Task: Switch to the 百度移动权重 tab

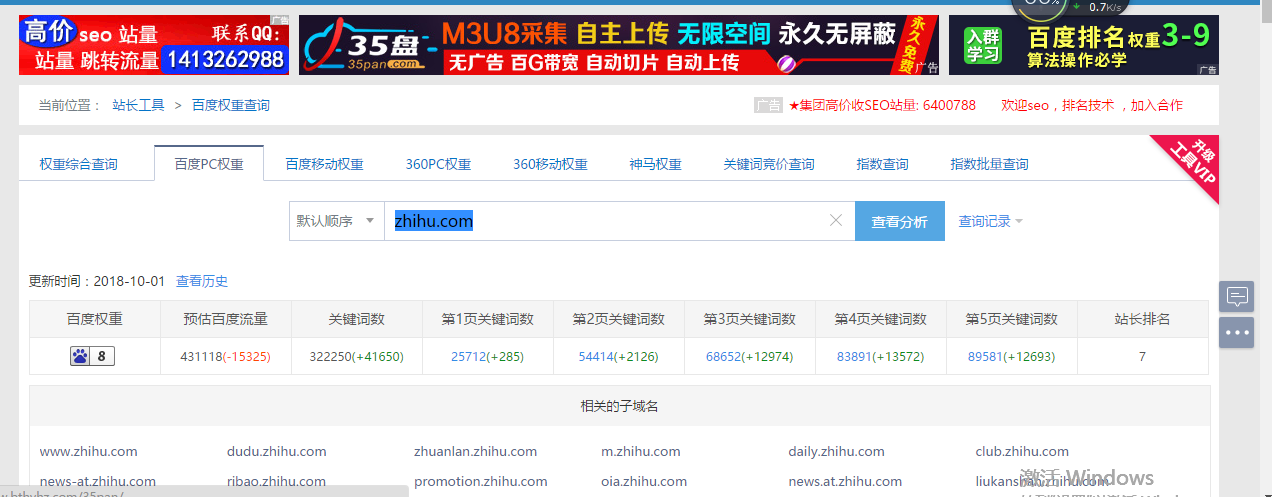Action: [x=324, y=164]
